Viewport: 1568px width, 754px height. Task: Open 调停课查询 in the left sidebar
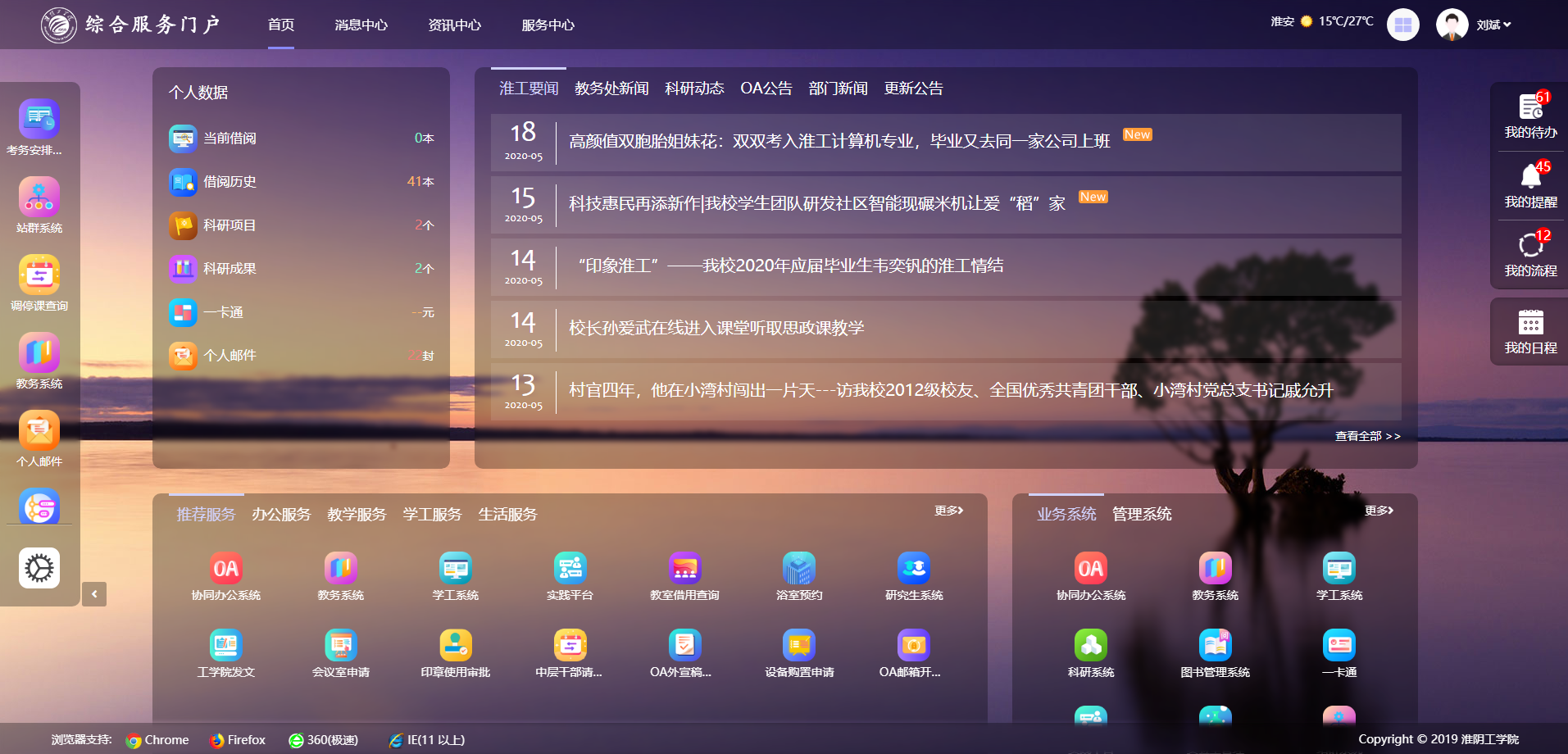pyautogui.click(x=39, y=275)
